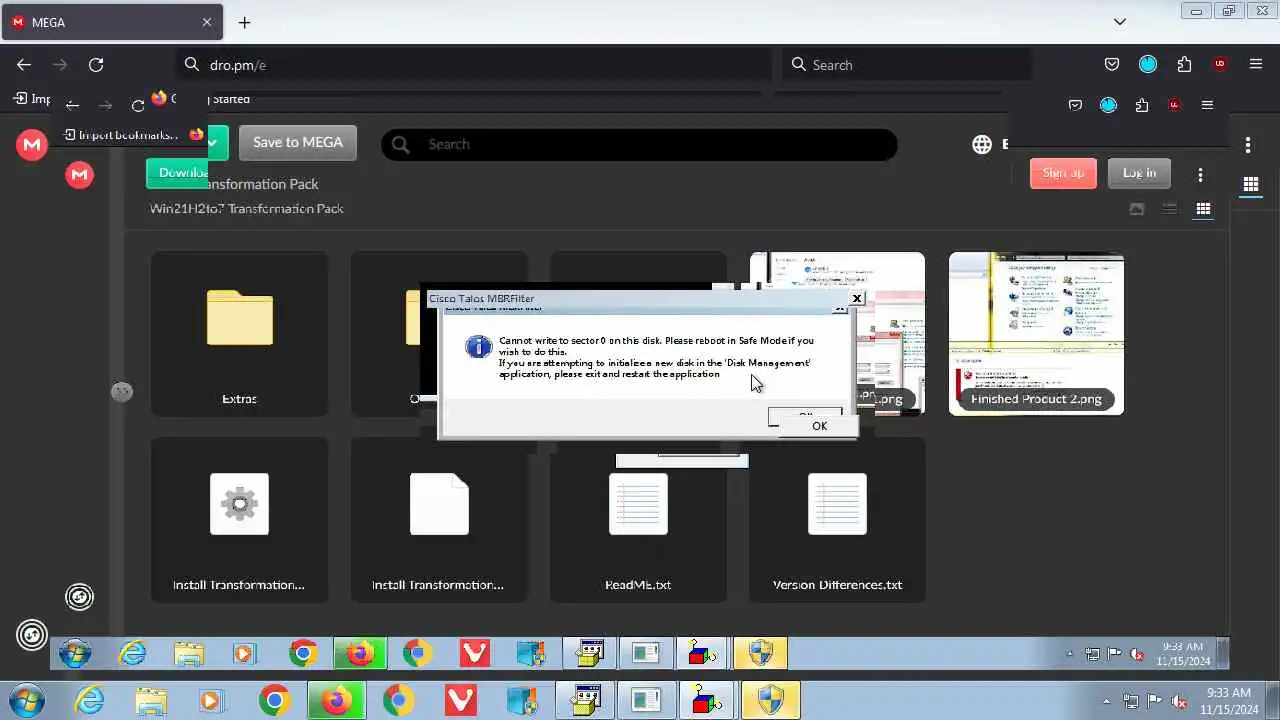Reload the page from main Firefox toolbar
The width and height of the screenshot is (1280, 720).
coord(96,64)
